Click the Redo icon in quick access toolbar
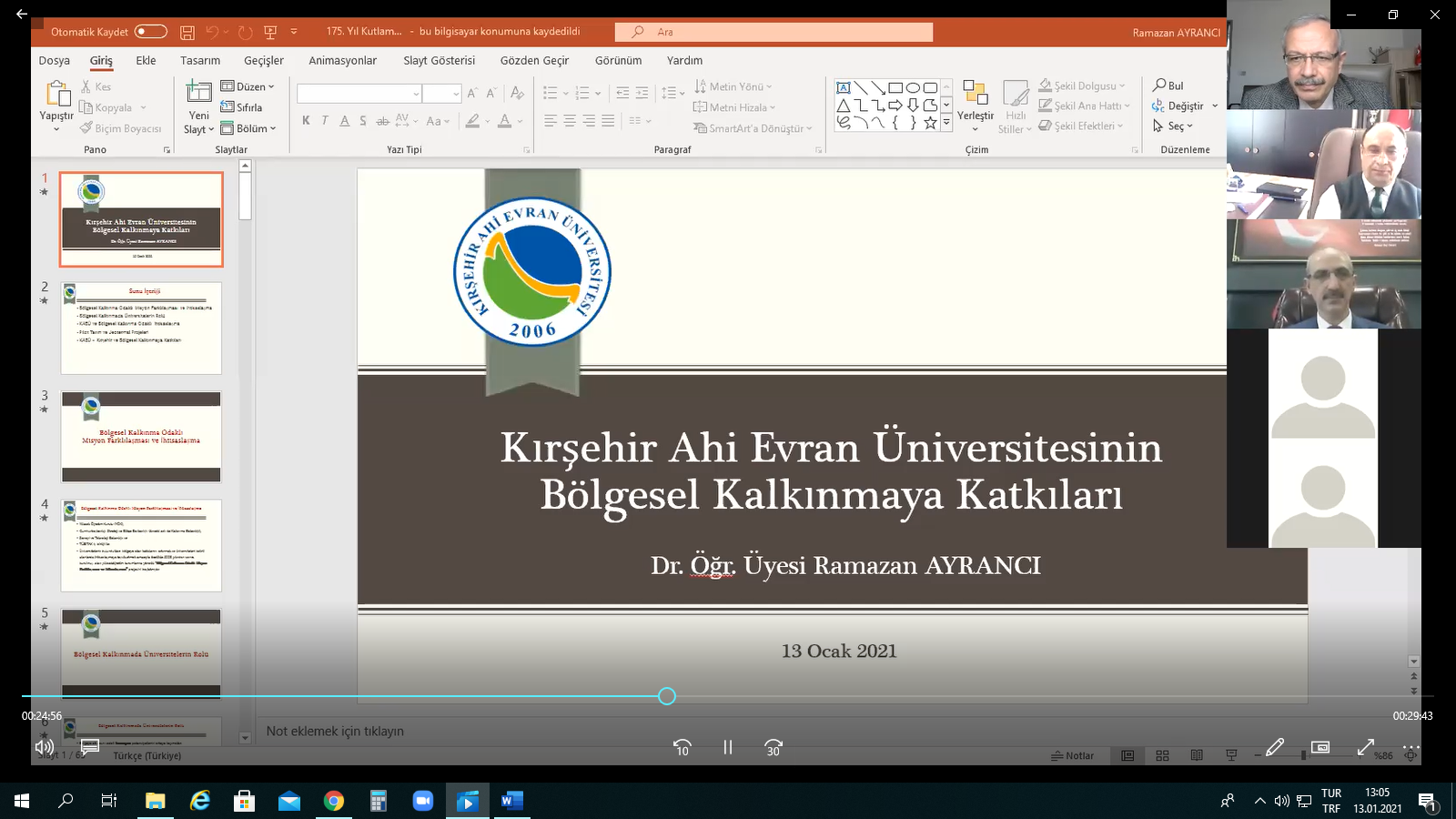This screenshot has height=819, width=1456. pyautogui.click(x=245, y=32)
